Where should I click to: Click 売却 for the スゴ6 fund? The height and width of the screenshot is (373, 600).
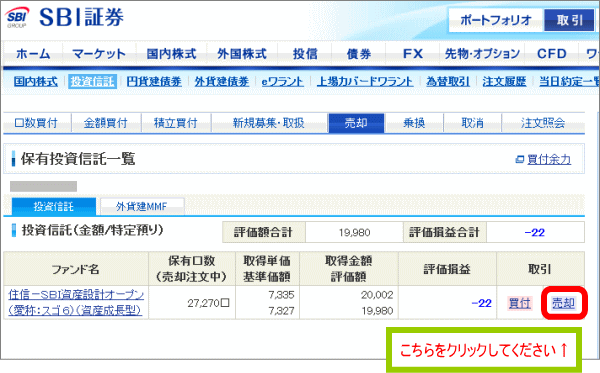point(563,303)
